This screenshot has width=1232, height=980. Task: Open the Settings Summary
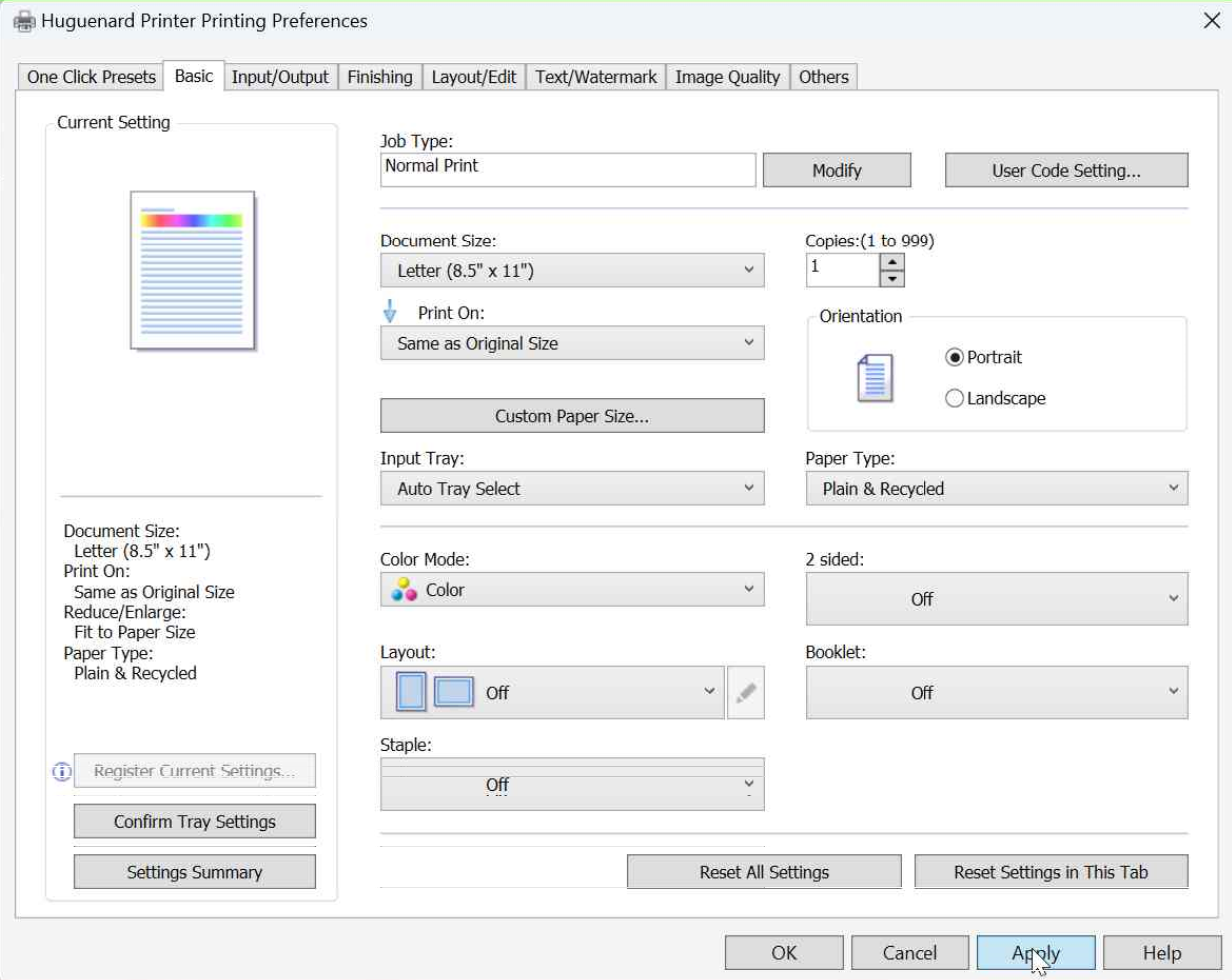[195, 872]
